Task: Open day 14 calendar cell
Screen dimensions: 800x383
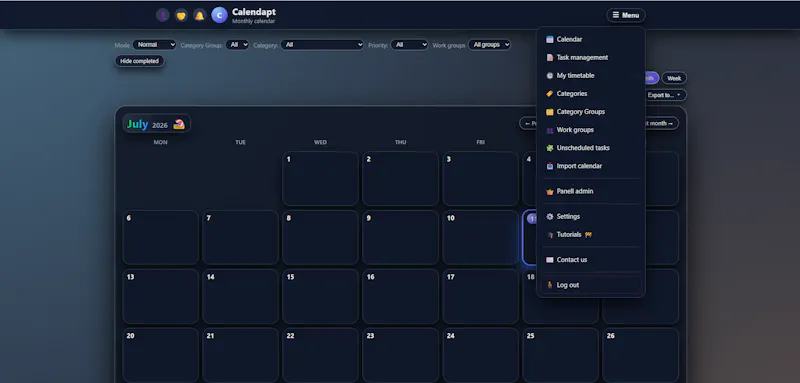Action: (240, 296)
